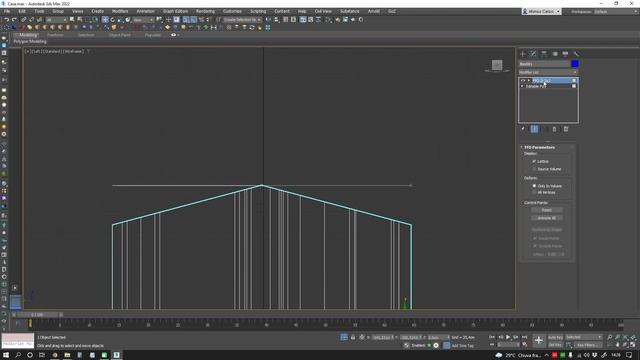Click the Redo arrow icon
640x360 pixels.
click(14, 20)
